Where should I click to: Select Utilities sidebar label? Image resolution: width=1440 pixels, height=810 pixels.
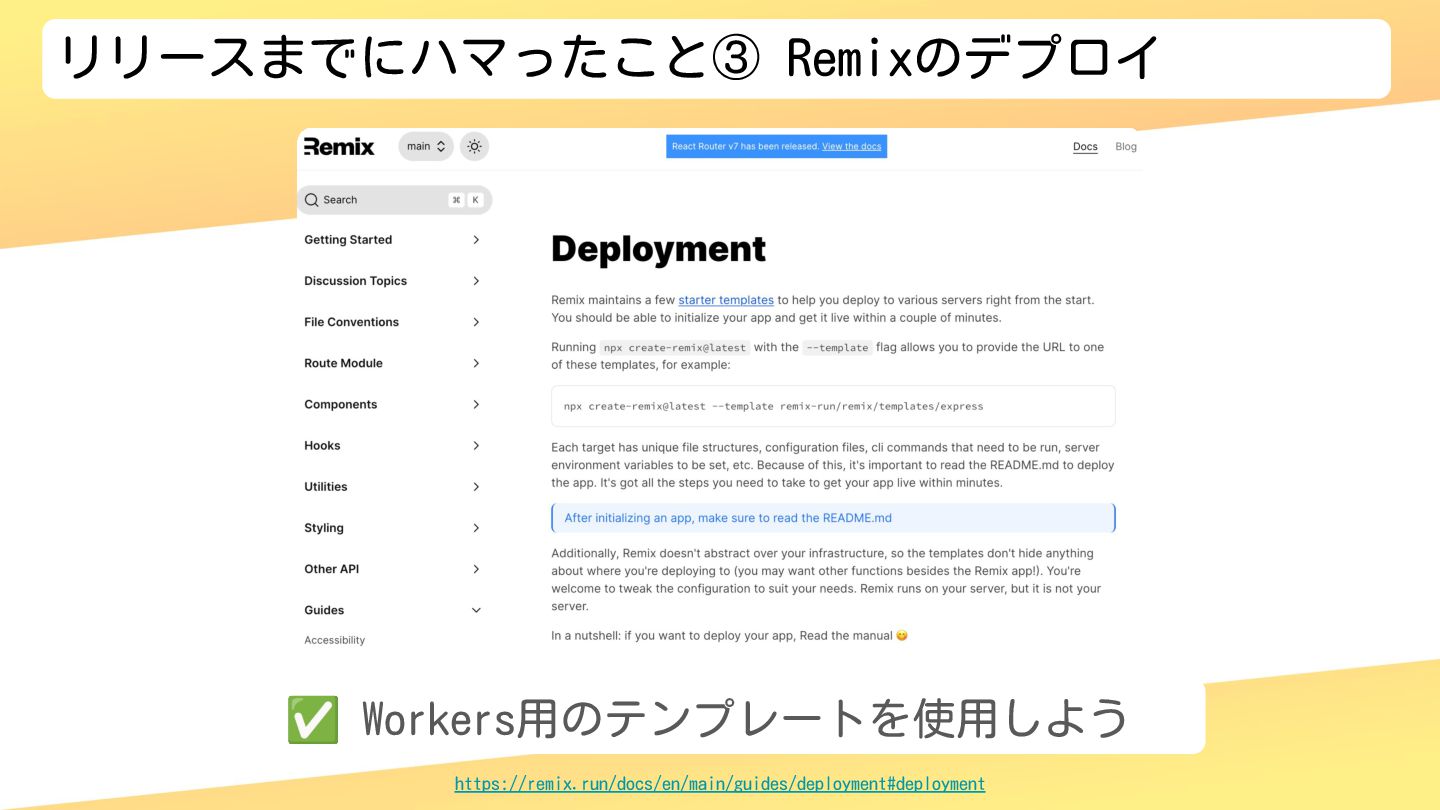point(326,487)
